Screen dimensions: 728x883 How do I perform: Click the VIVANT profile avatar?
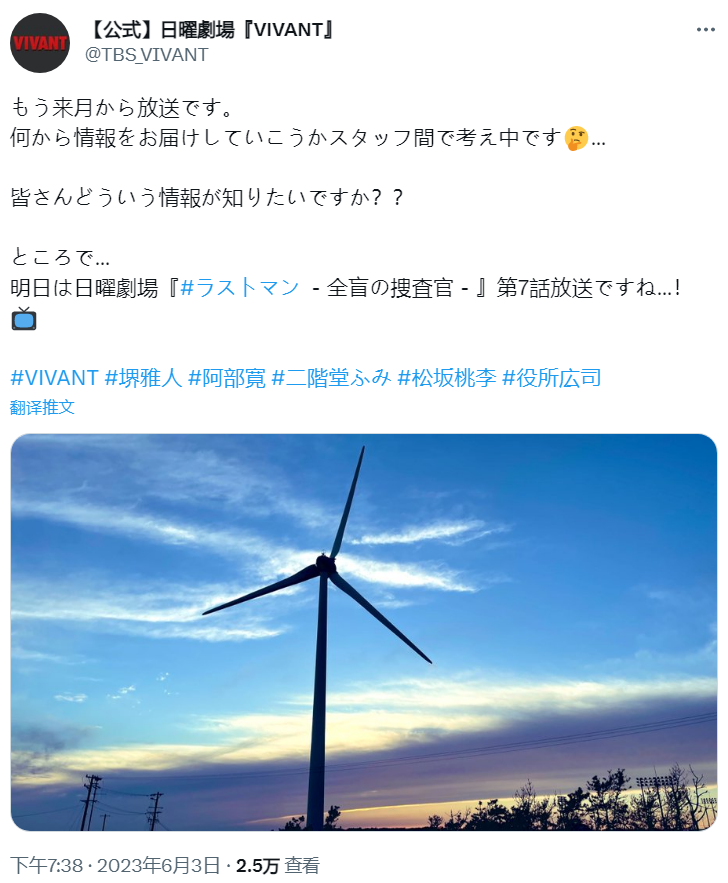[x=40, y=43]
